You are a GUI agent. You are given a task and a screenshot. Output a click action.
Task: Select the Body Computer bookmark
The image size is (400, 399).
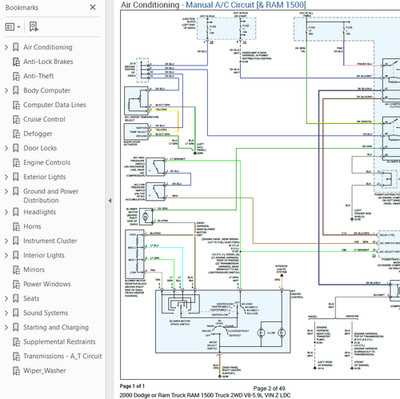click(47, 90)
